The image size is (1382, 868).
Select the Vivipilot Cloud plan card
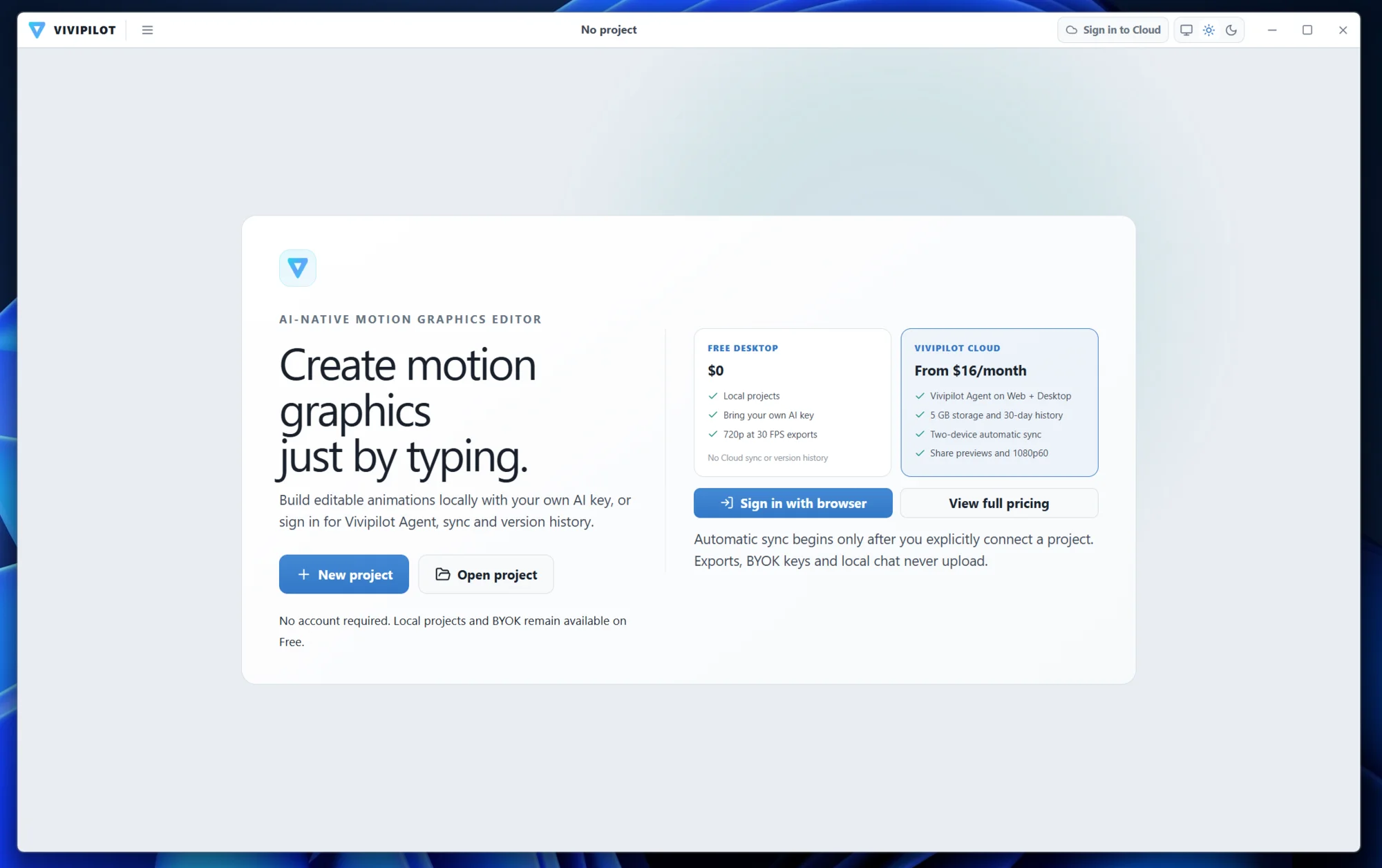click(x=999, y=402)
